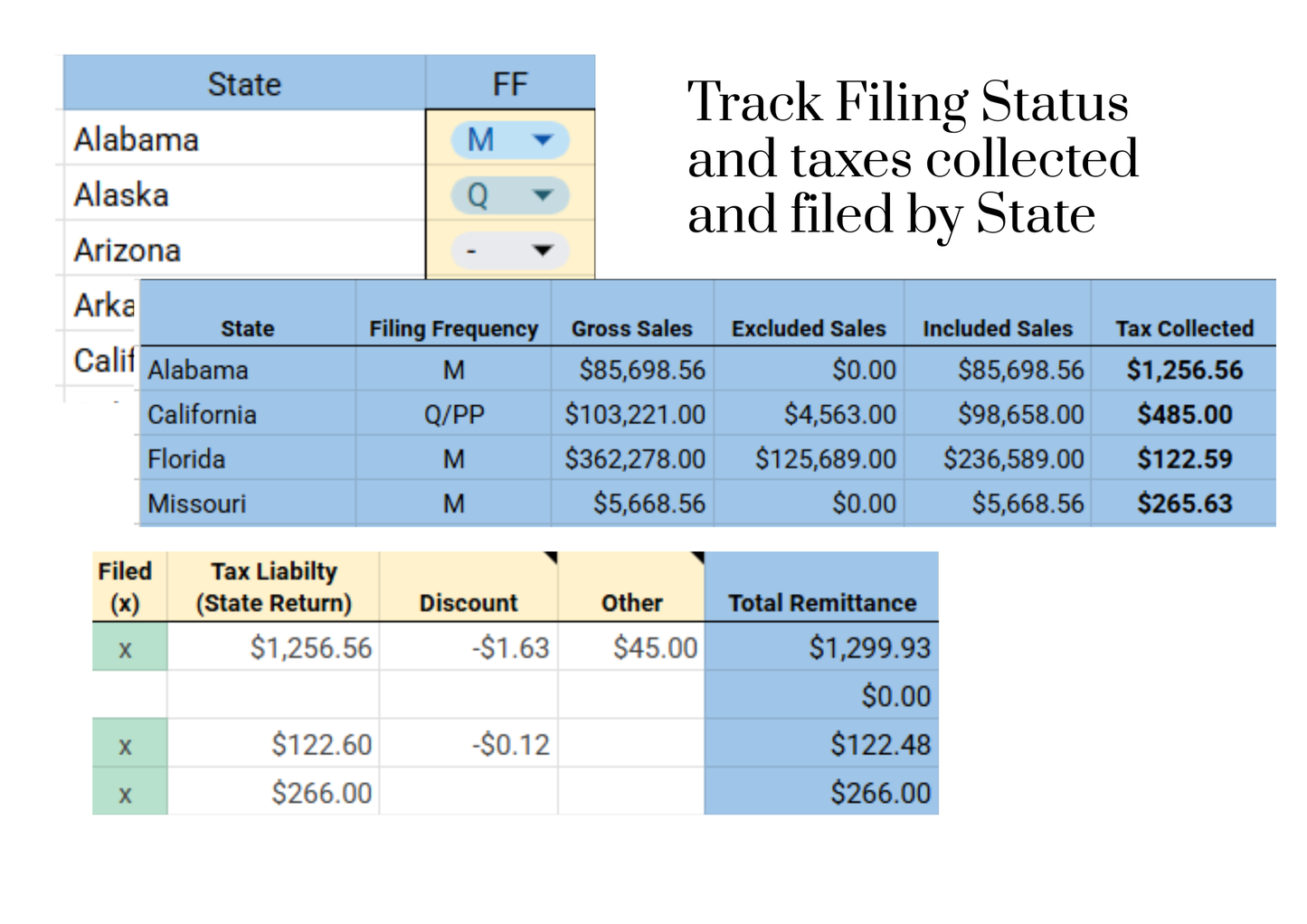1307x924 pixels.
Task: Select the California row state cell
Action: tap(248, 414)
